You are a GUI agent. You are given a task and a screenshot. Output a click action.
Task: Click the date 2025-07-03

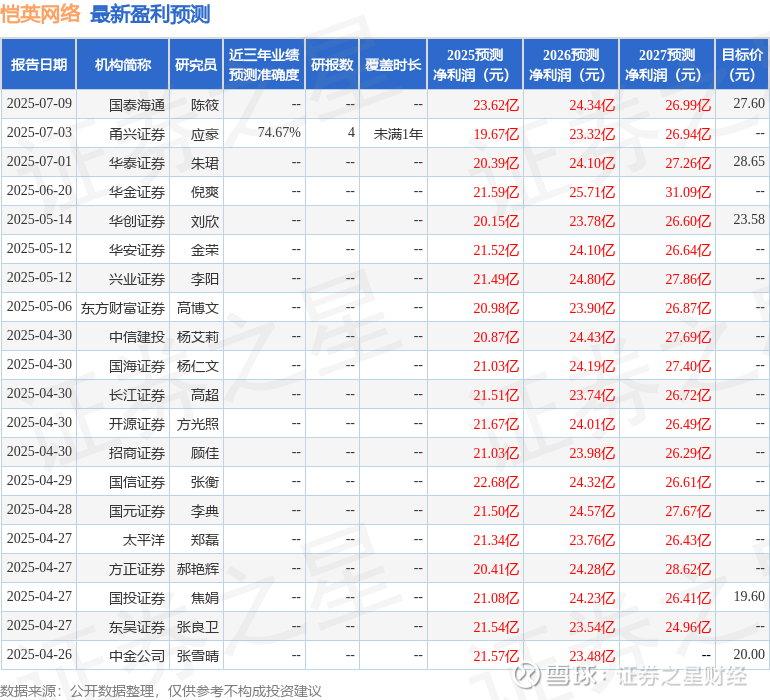39,132
